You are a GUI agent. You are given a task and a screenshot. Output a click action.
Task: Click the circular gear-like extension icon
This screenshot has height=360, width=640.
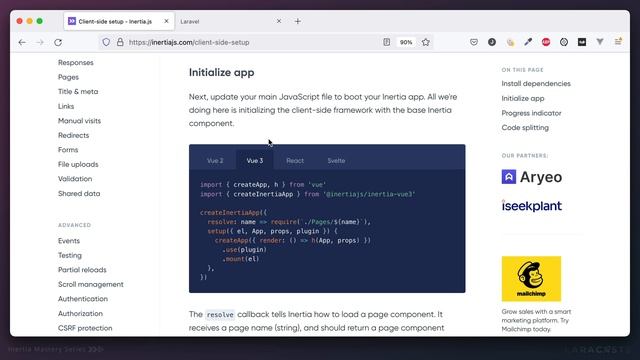pos(564,42)
